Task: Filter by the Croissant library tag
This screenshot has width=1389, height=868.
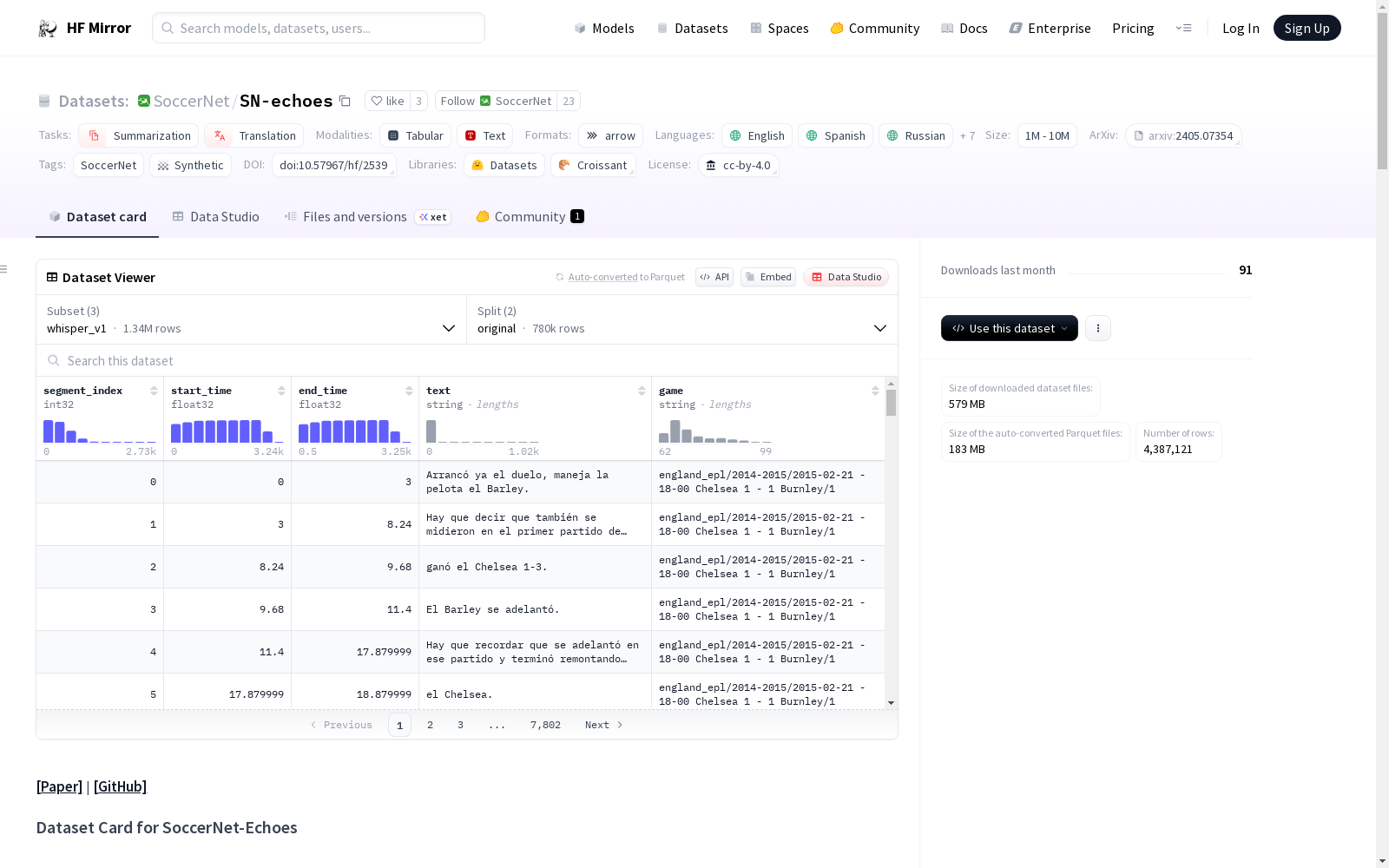Action: coord(593,165)
